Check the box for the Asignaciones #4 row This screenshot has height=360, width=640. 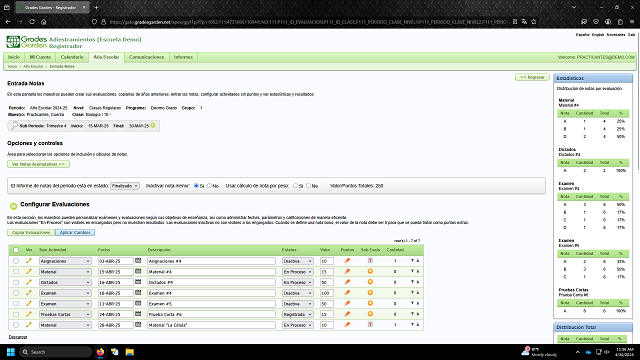16,261
